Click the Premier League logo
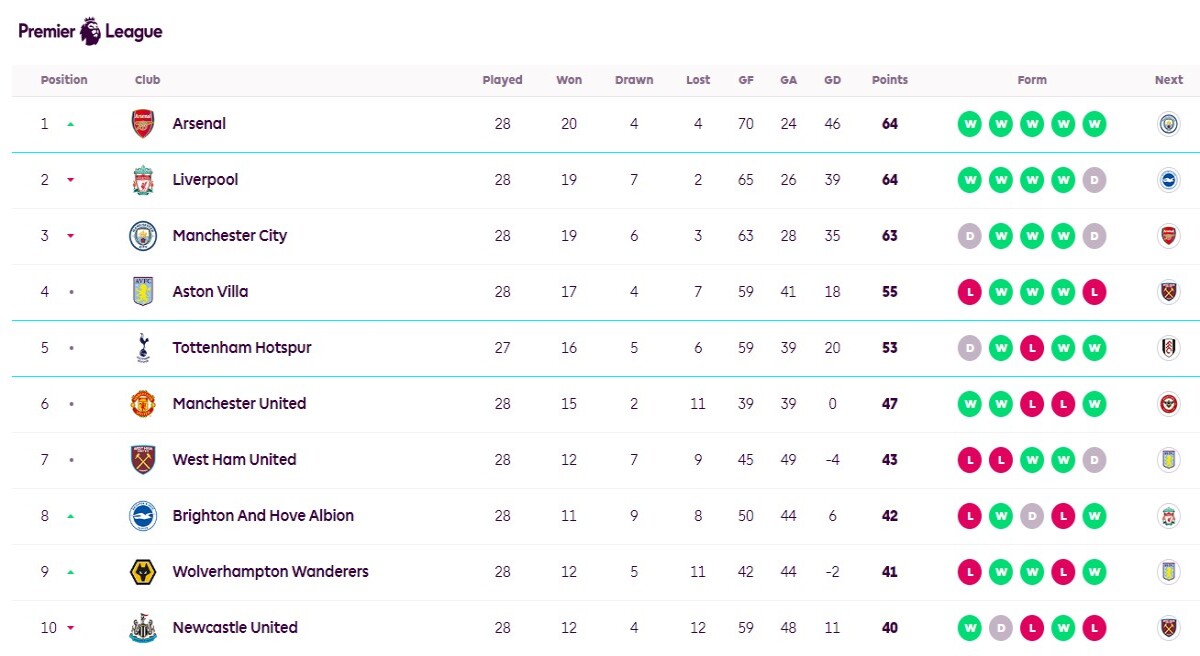Viewport: 1200px width, 656px height. point(90,31)
